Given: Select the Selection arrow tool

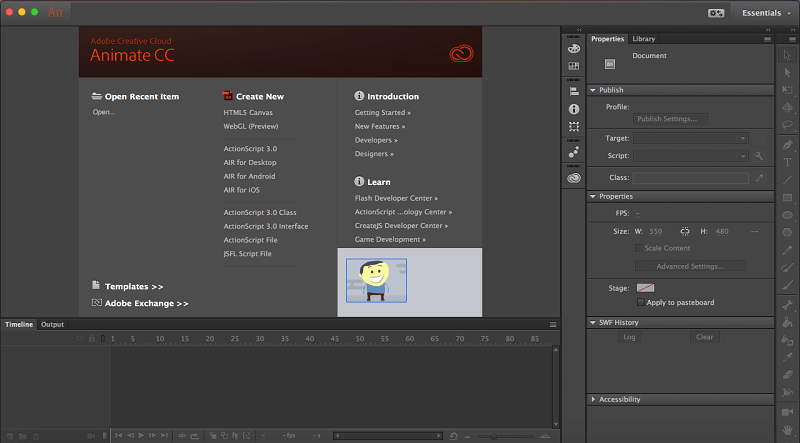Looking at the screenshot, I should (787, 55).
